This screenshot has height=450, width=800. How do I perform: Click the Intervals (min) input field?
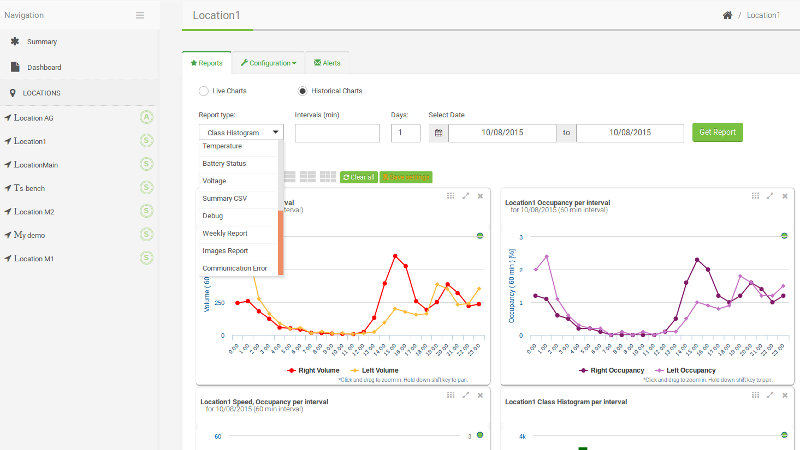337,133
